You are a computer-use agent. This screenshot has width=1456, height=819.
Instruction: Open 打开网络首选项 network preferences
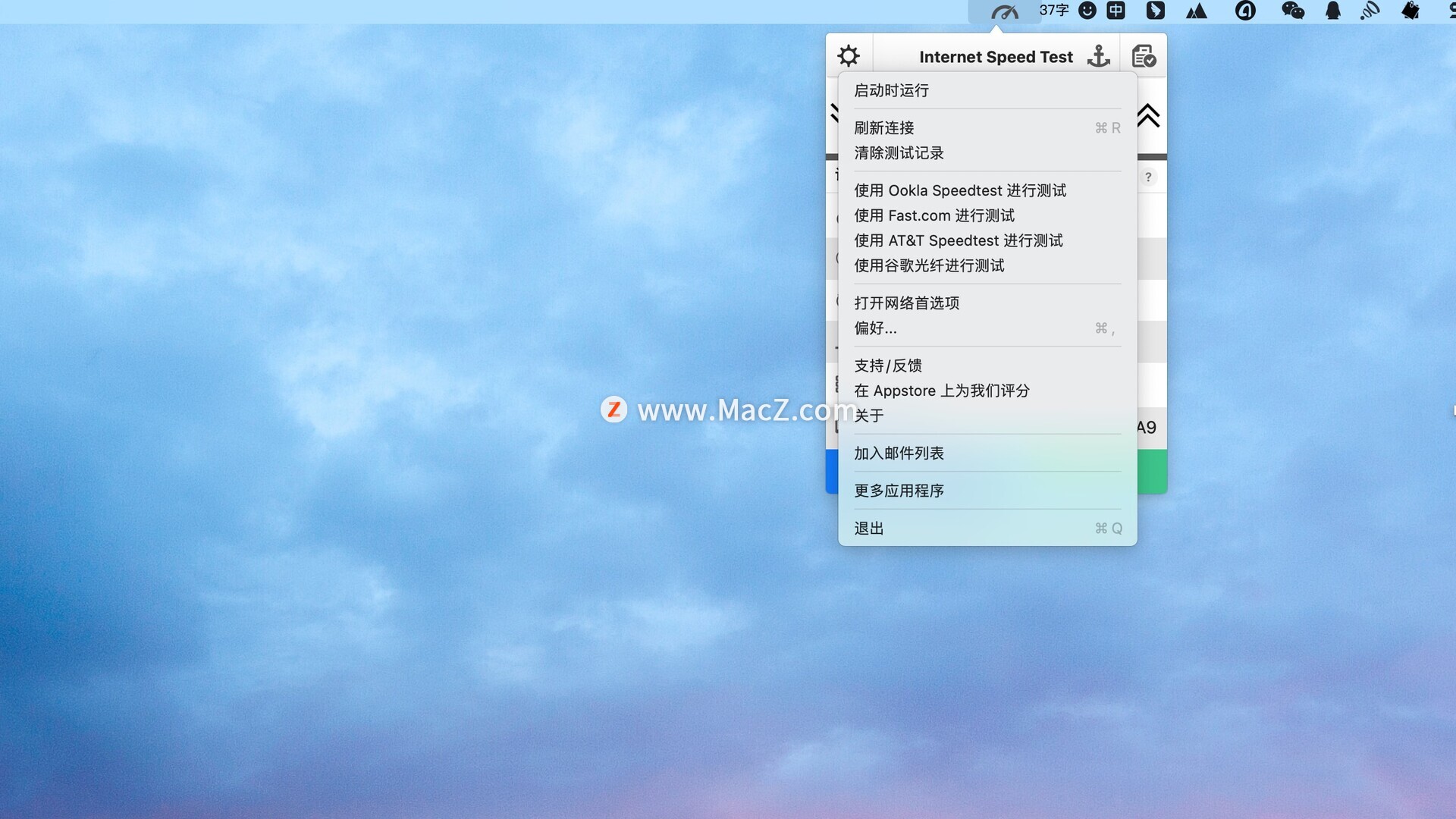pyautogui.click(x=987, y=303)
